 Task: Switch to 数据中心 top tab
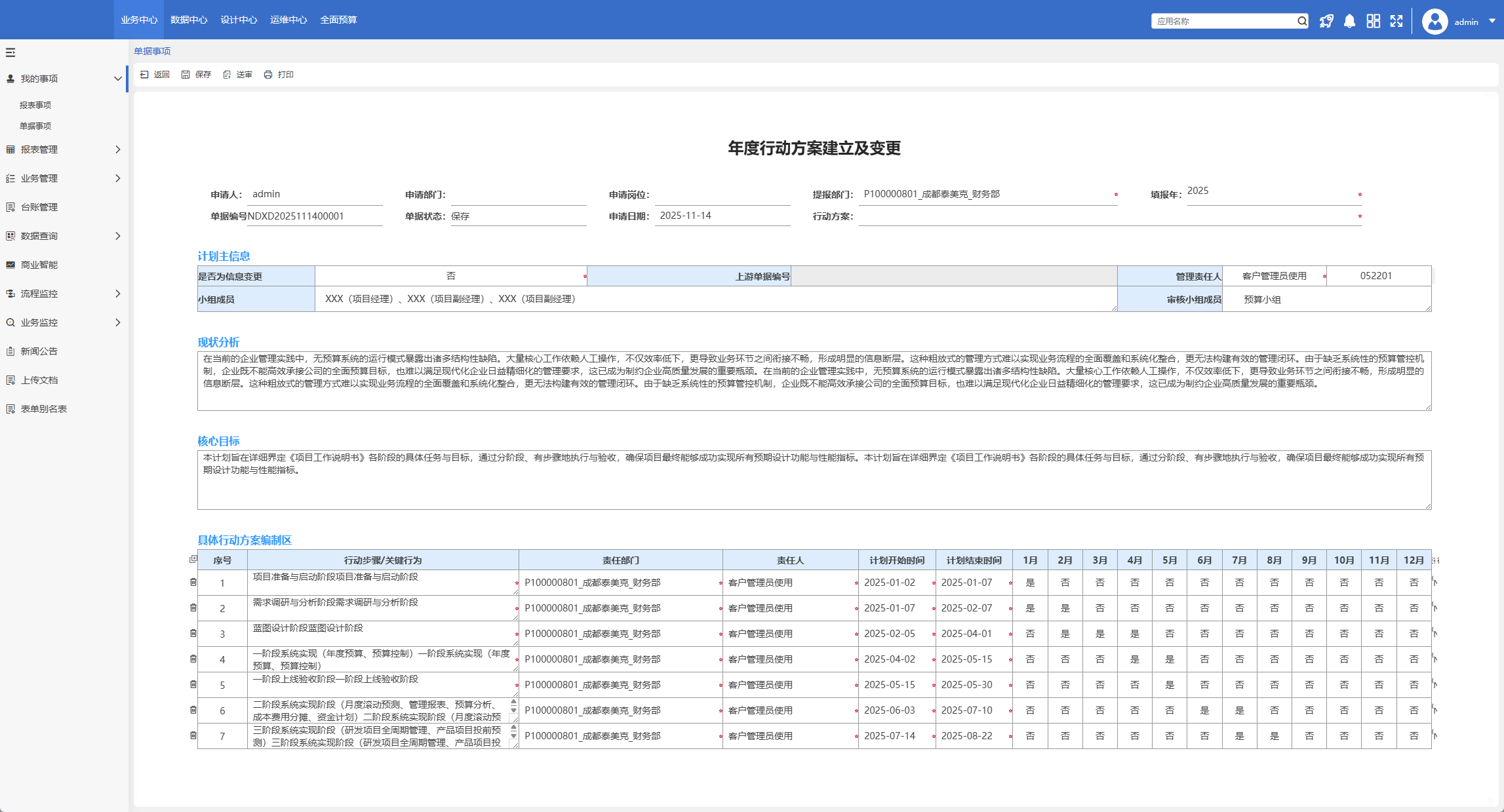(x=189, y=20)
